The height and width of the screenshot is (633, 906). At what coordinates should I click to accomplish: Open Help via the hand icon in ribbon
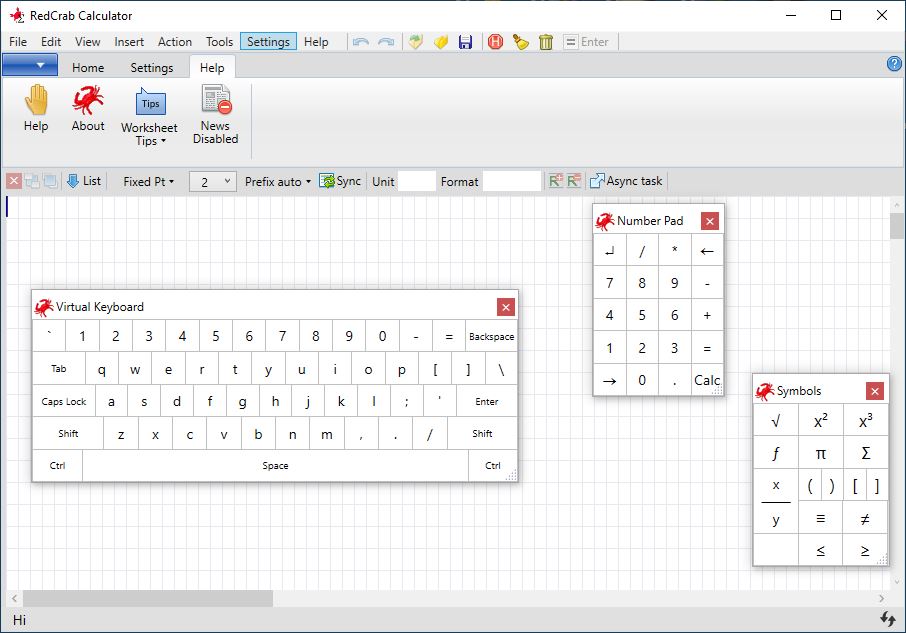click(36, 109)
